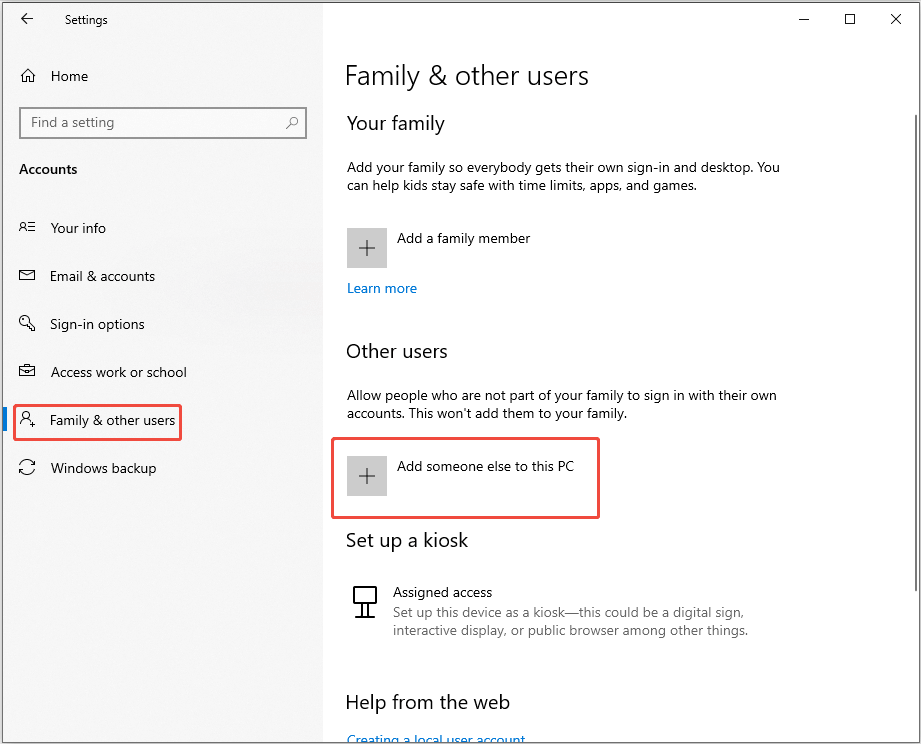Click Creating a local user account link
Image resolution: width=921 pixels, height=744 pixels.
435,738
